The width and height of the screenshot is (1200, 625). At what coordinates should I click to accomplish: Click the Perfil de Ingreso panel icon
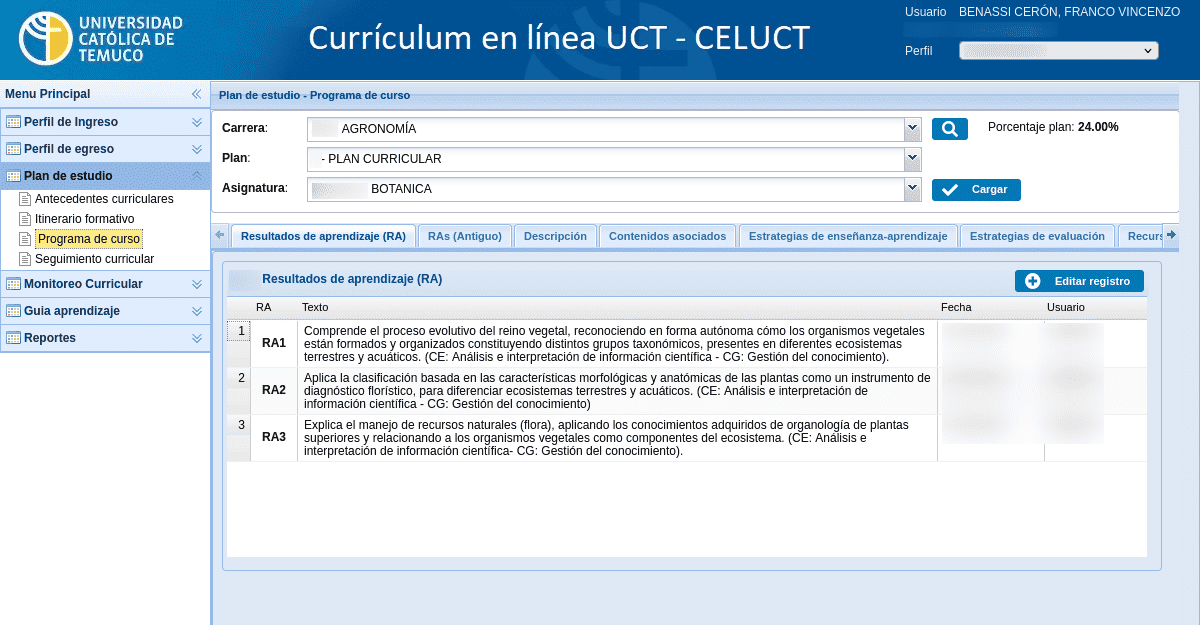(x=14, y=121)
